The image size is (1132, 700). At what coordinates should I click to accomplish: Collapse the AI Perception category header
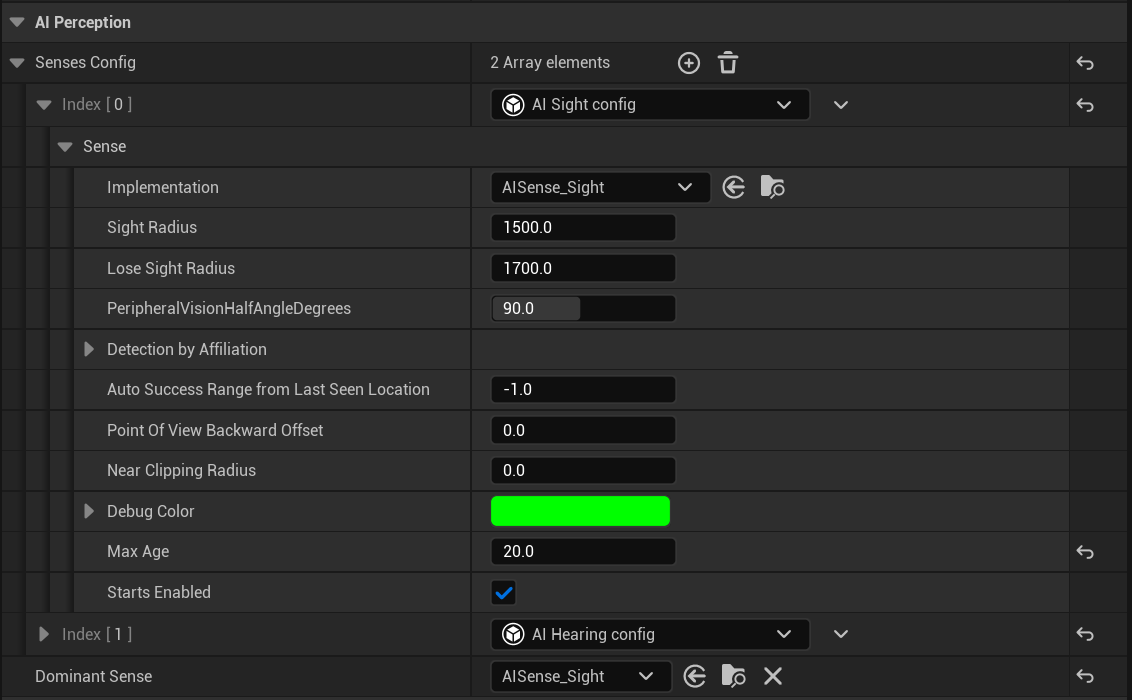click(x=17, y=22)
